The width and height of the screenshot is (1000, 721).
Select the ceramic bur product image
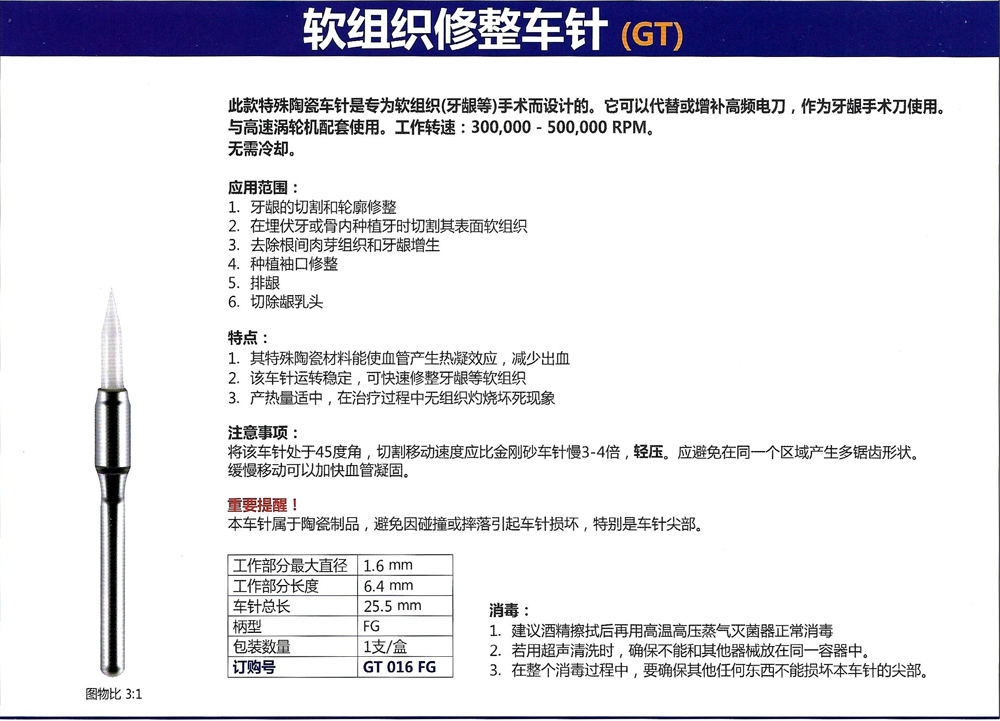[112, 482]
